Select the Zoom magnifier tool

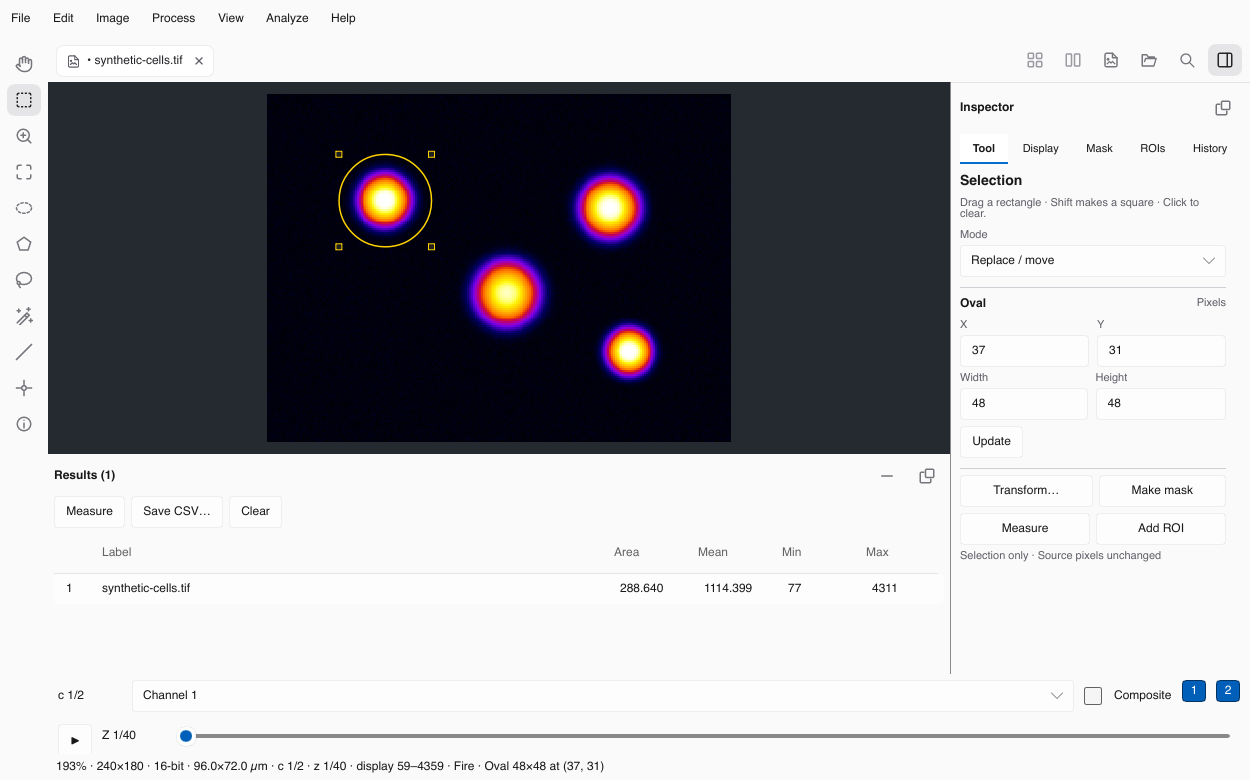pos(24,136)
